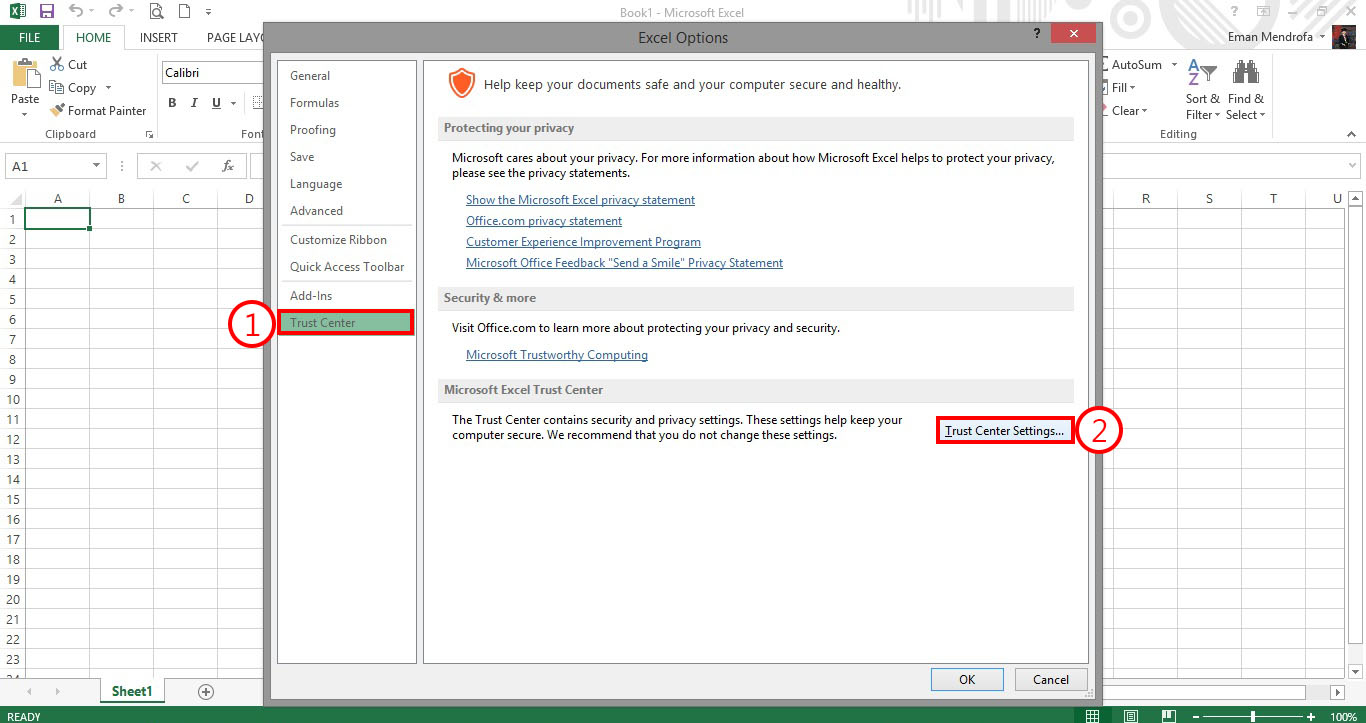
Task: Open Trust Center Settings button
Action: coord(1005,431)
